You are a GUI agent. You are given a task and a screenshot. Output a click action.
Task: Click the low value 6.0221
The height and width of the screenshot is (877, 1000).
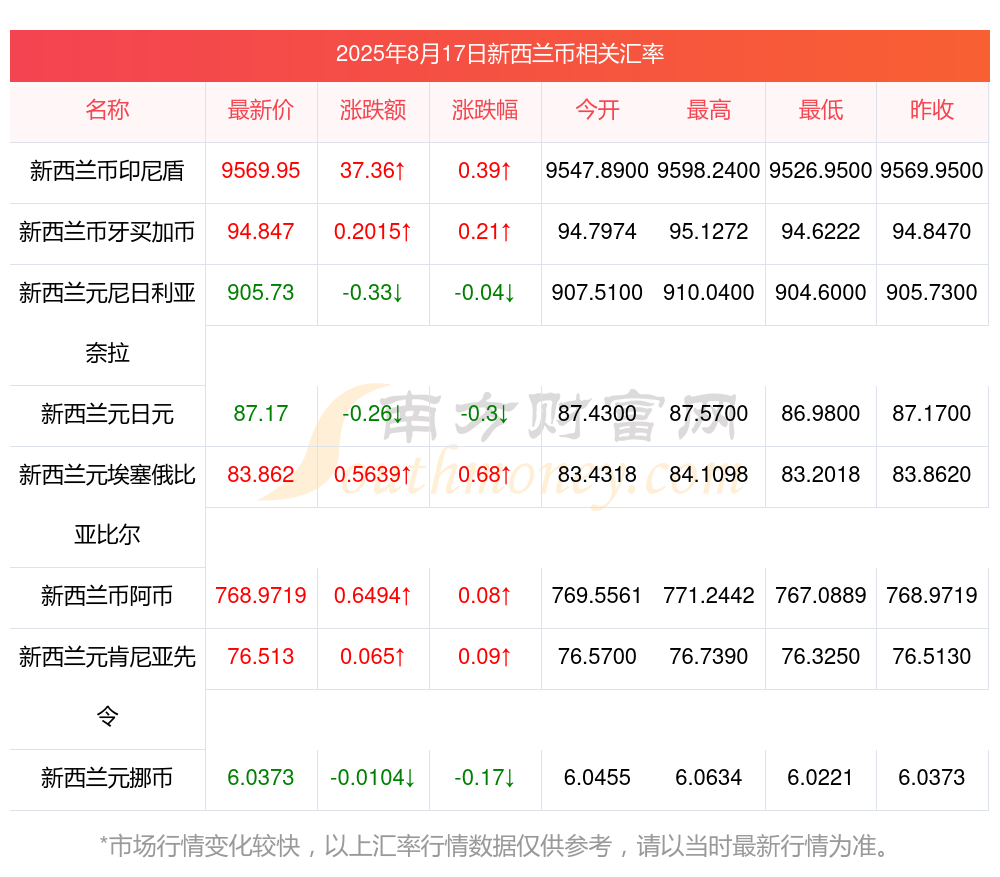click(x=821, y=778)
